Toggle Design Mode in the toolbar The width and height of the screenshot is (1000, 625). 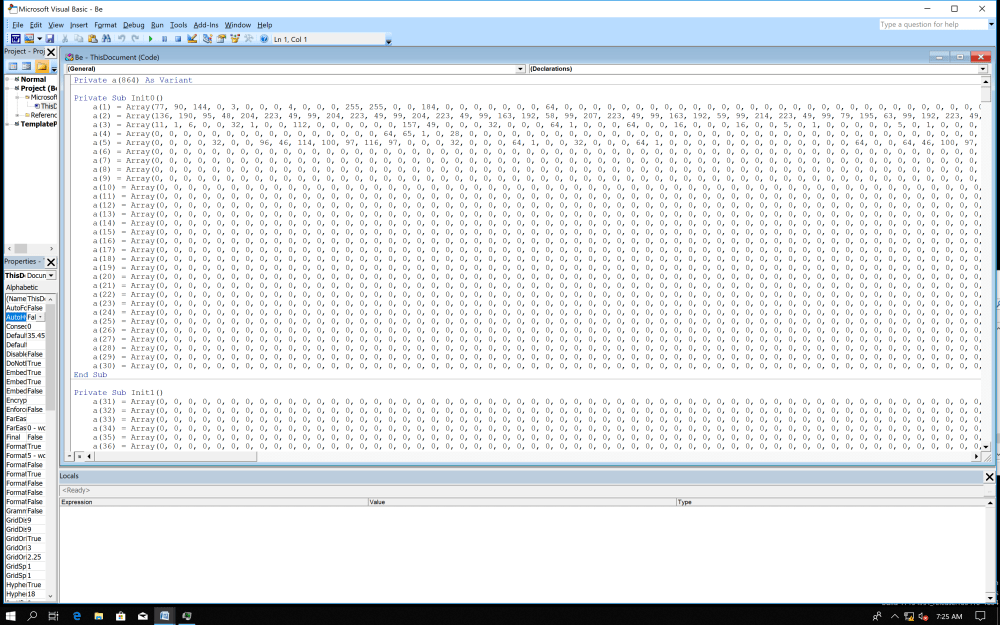pyautogui.click(x=192, y=39)
